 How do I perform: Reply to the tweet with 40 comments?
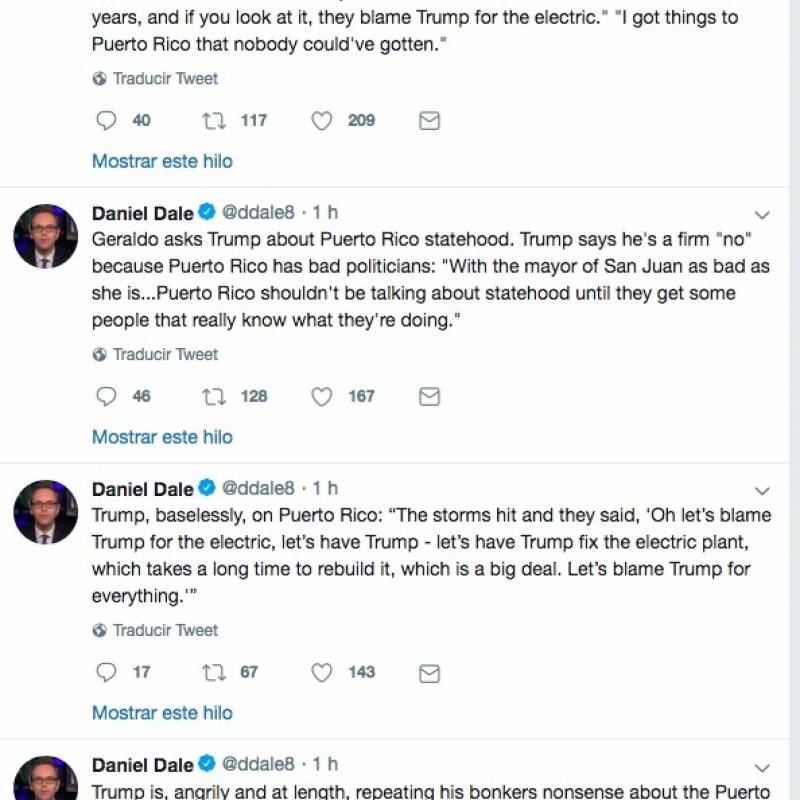coord(106,121)
